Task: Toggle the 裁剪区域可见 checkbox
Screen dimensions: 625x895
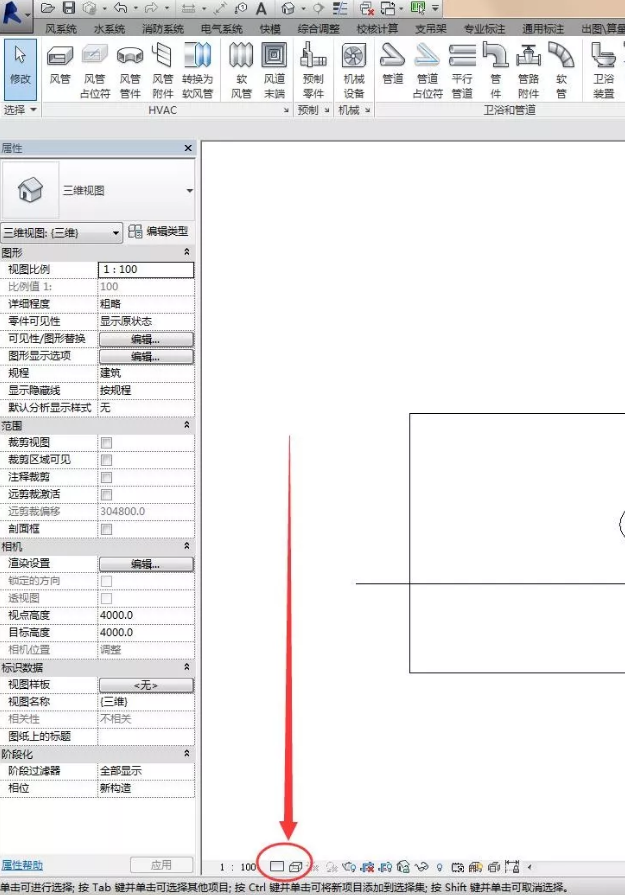Action: click(106, 459)
